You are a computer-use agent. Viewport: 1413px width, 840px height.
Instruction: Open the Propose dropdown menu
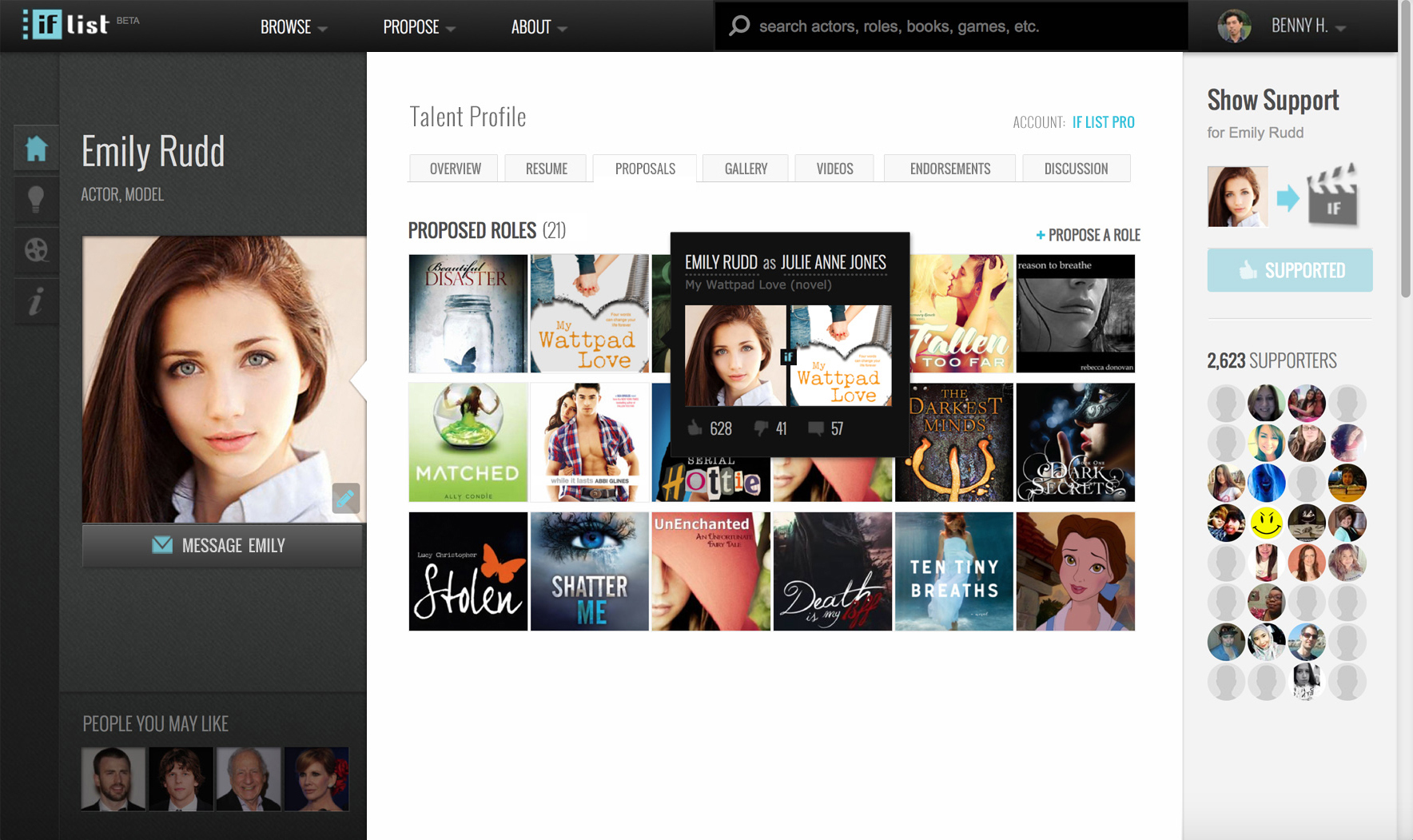(419, 27)
